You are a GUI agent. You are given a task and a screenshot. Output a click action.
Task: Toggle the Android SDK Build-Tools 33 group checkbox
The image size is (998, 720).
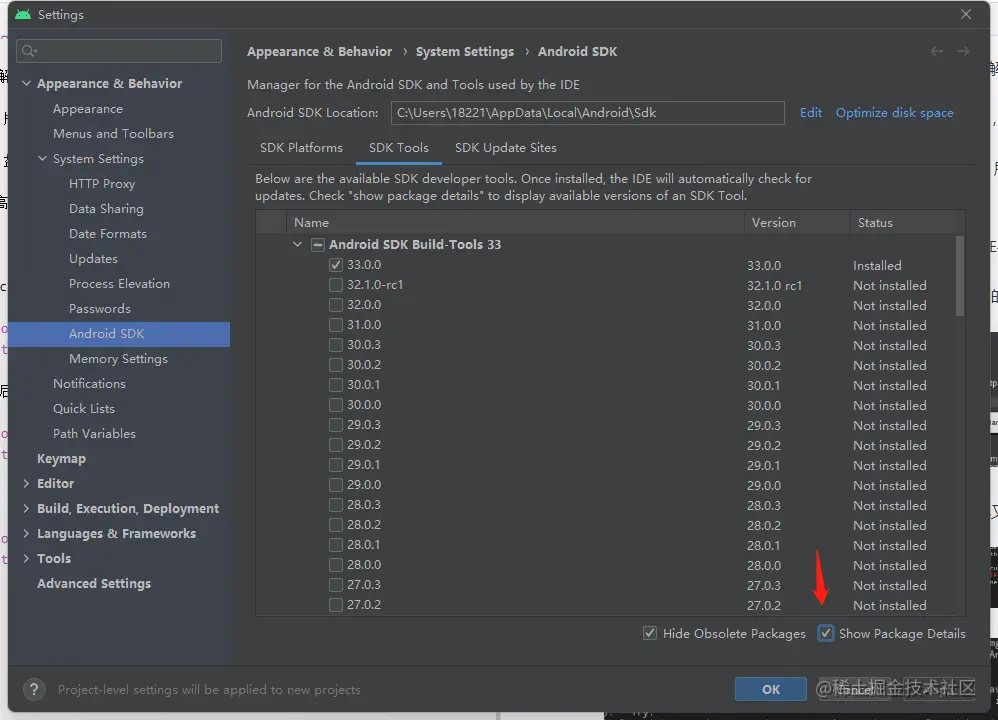[x=318, y=244]
